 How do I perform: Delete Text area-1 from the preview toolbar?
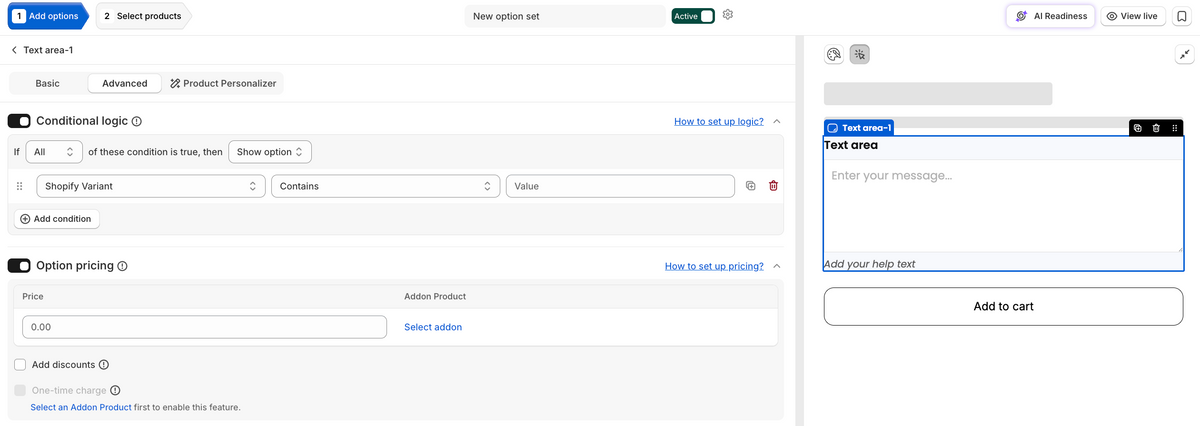pos(1156,128)
